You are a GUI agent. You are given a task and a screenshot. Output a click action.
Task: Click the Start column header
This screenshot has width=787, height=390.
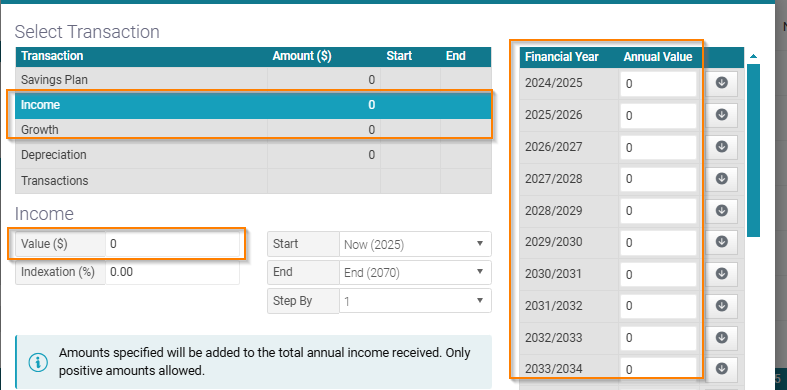399,56
